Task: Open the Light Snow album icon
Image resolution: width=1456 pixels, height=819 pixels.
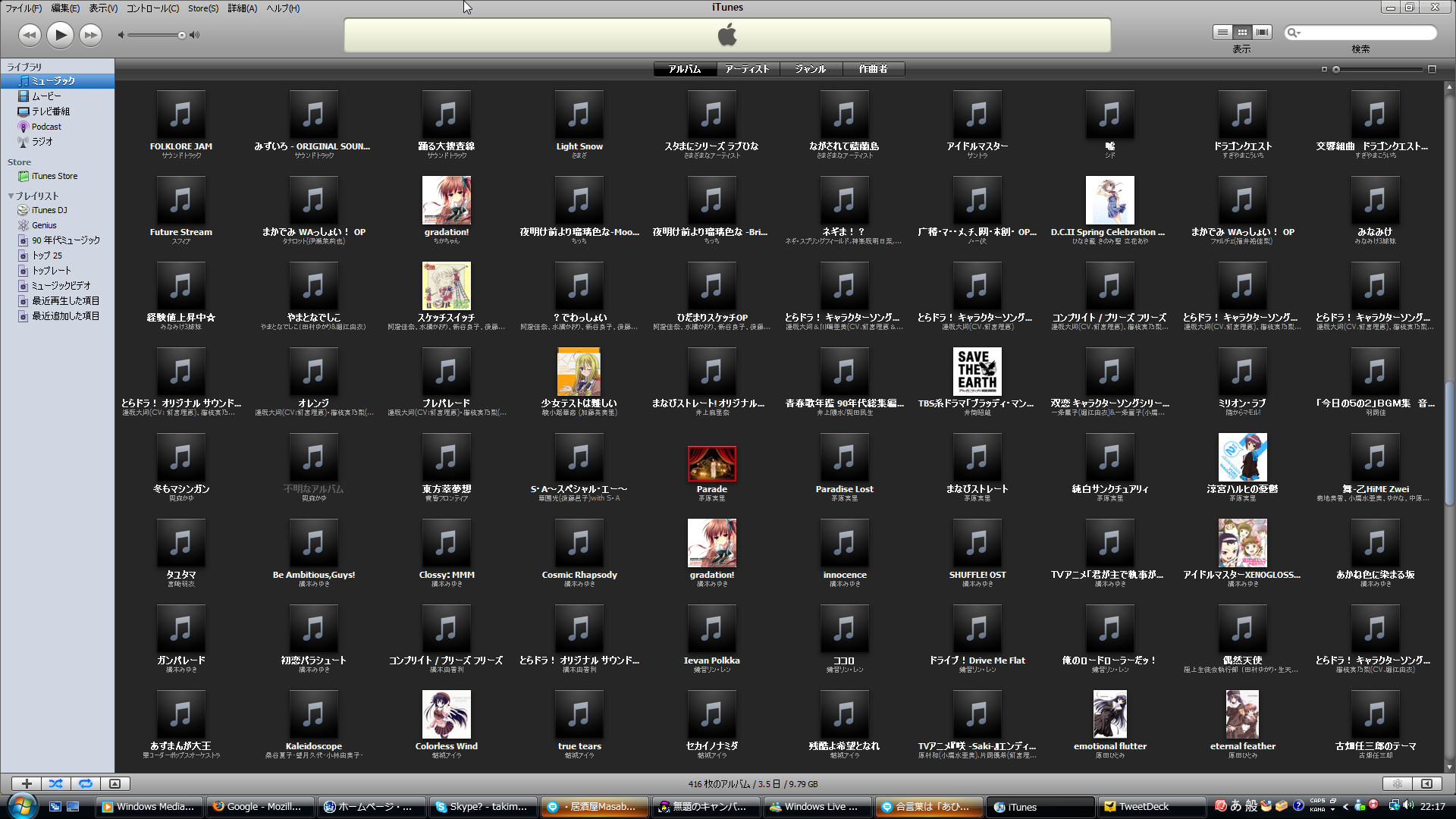Action: pyautogui.click(x=579, y=115)
